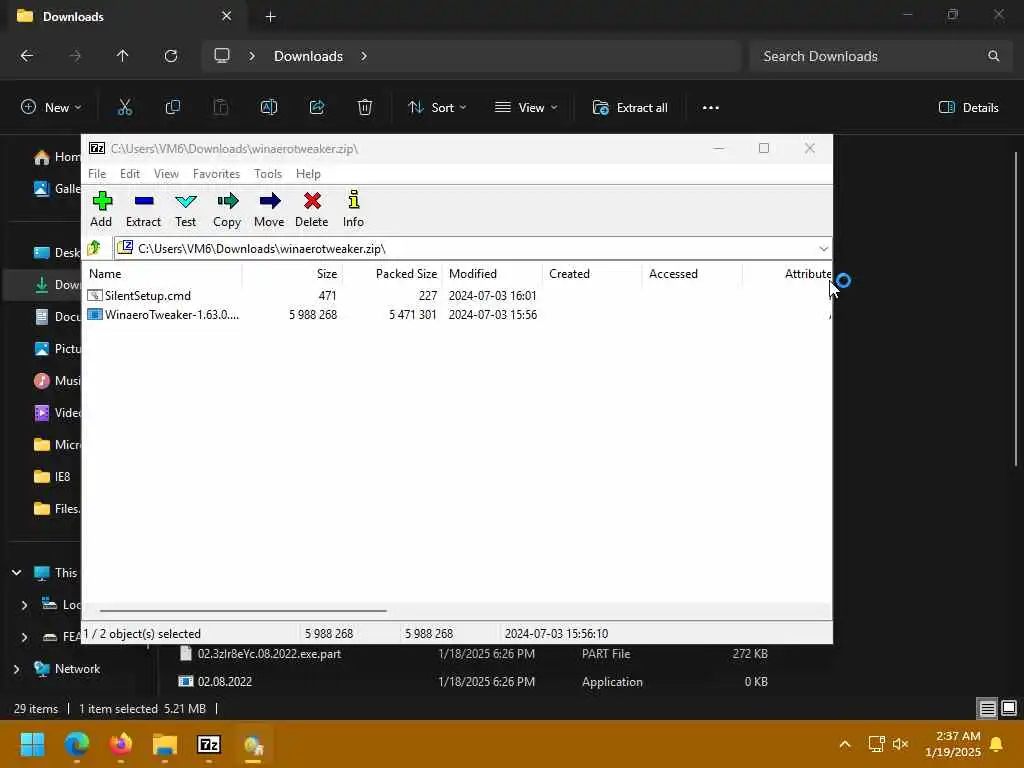Image resolution: width=1024 pixels, height=768 pixels.
Task: Open the 7-Zip Favorites menu
Action: pyautogui.click(x=216, y=174)
